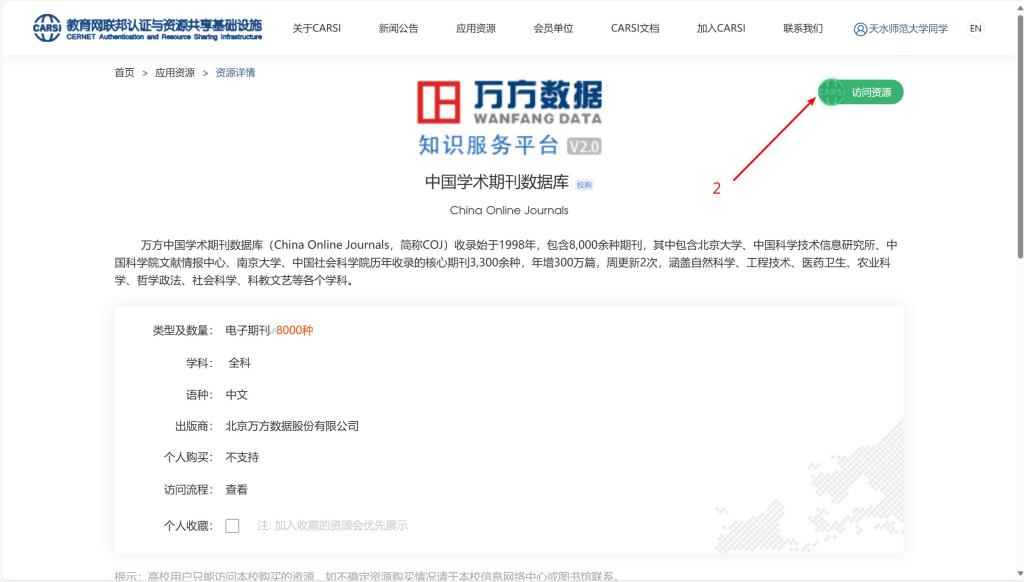Click the subtitle China Online Journals

click(509, 210)
